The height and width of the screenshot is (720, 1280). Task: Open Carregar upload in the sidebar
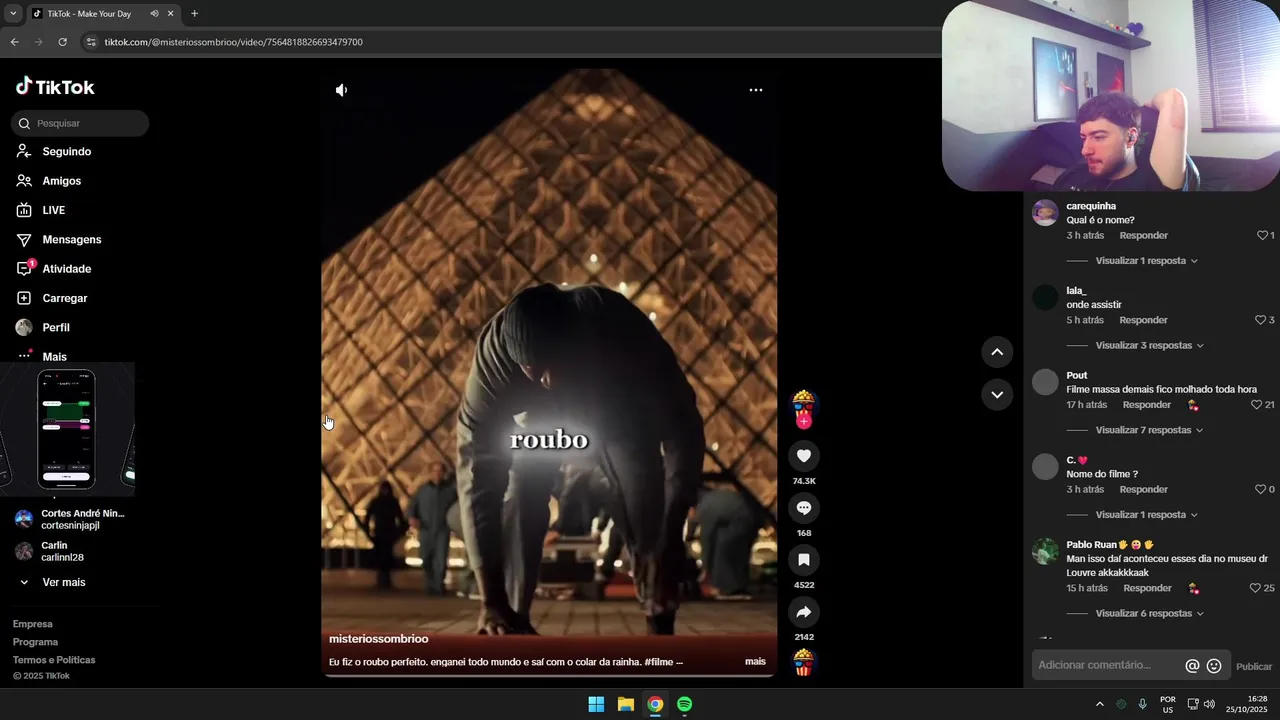coord(65,298)
